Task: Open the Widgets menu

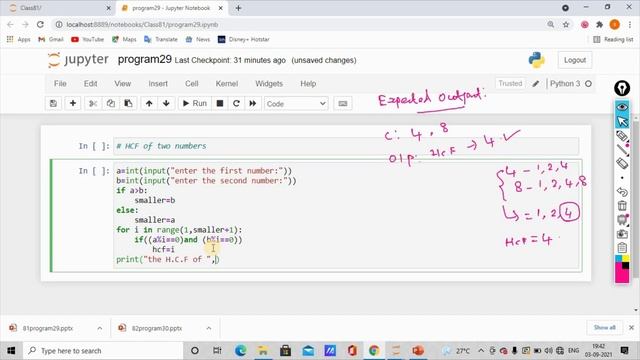Action: coord(269,84)
